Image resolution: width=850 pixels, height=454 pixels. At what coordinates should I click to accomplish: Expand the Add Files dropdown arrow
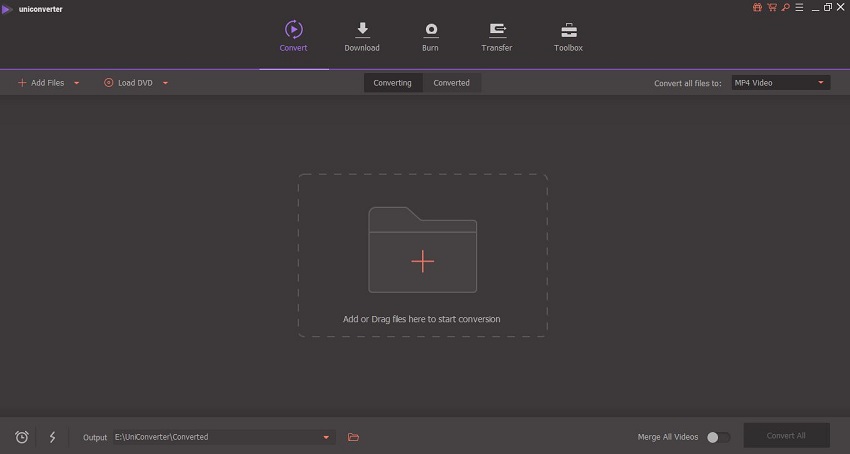tap(77, 83)
